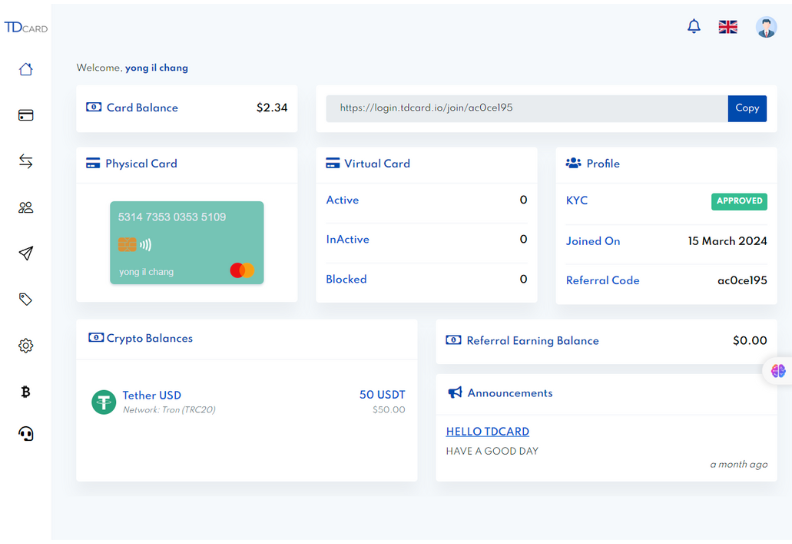
Task: Select the transfer arrows sidebar icon
Action: pos(26,161)
